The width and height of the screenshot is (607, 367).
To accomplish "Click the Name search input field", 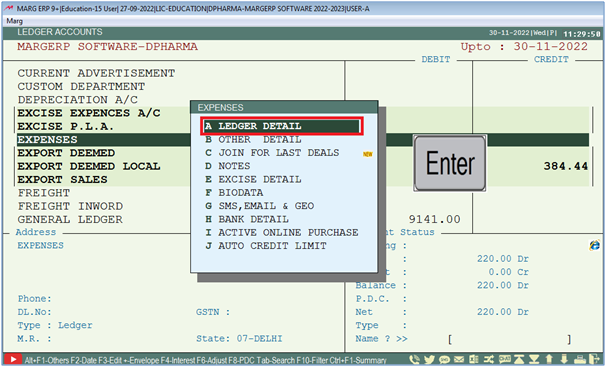I will coord(509,340).
